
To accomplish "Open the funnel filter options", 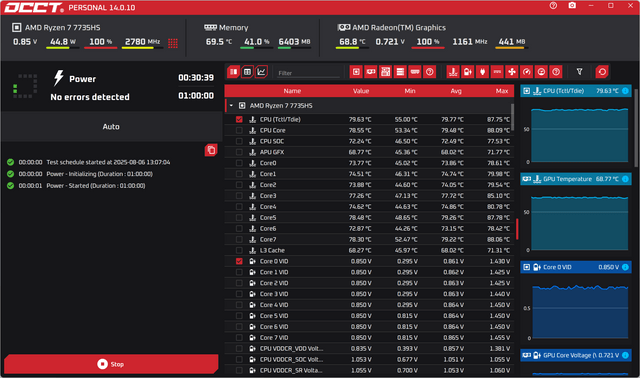I will pos(579,72).
